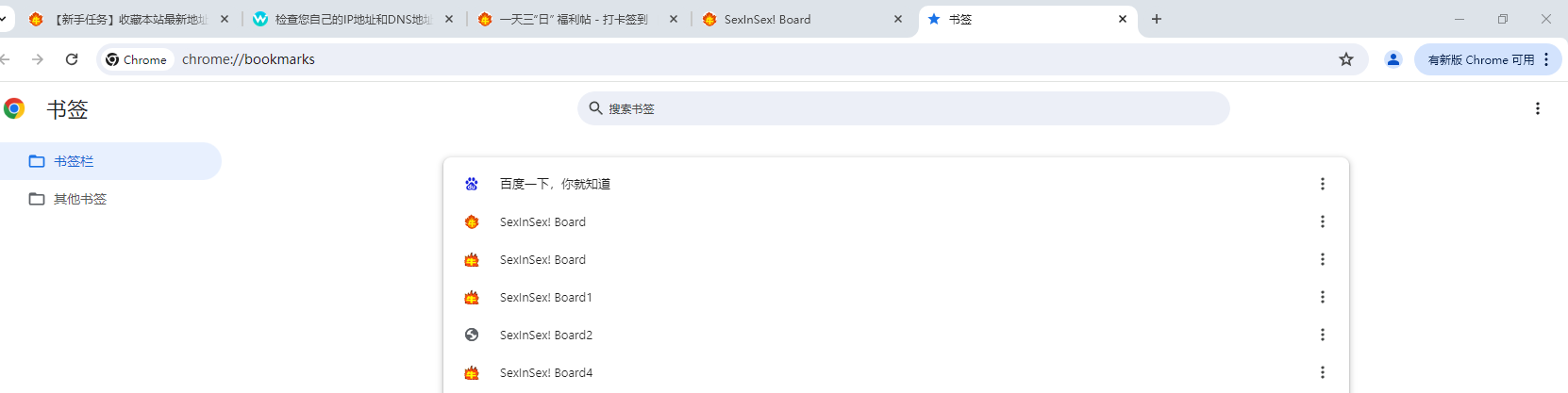Open the Chrome profile avatar icon
This screenshot has height=393, width=1568.
pos(1393,59)
